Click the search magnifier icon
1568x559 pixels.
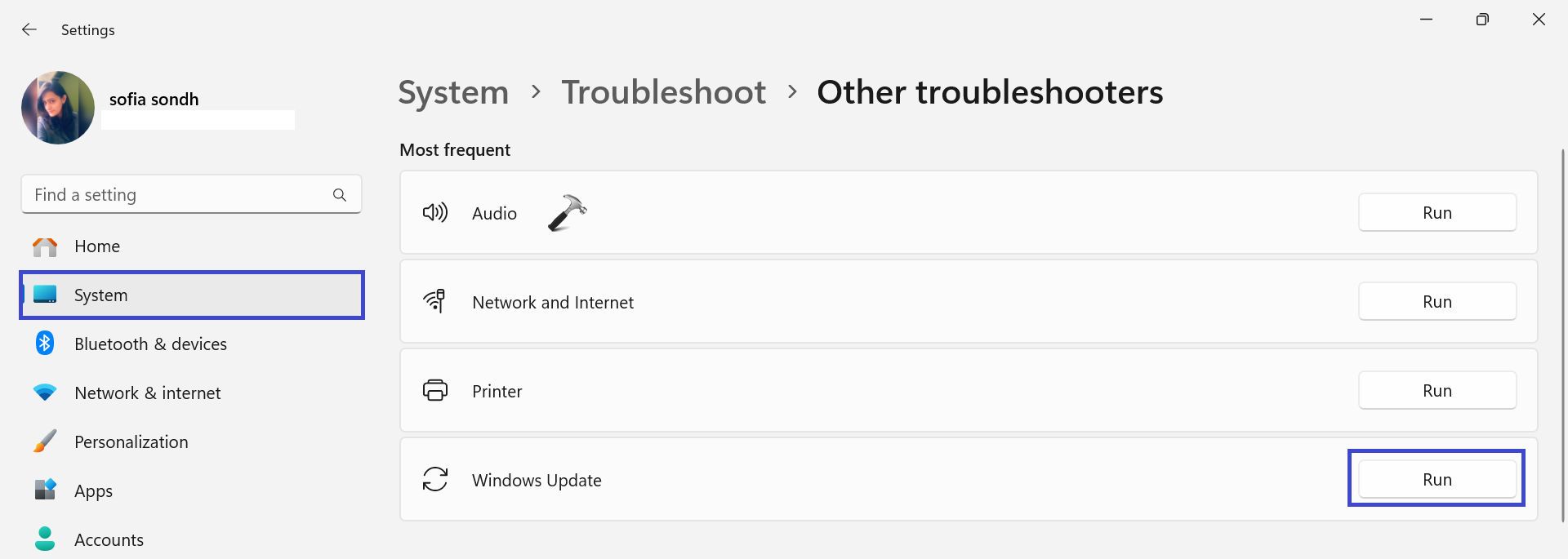tap(340, 195)
